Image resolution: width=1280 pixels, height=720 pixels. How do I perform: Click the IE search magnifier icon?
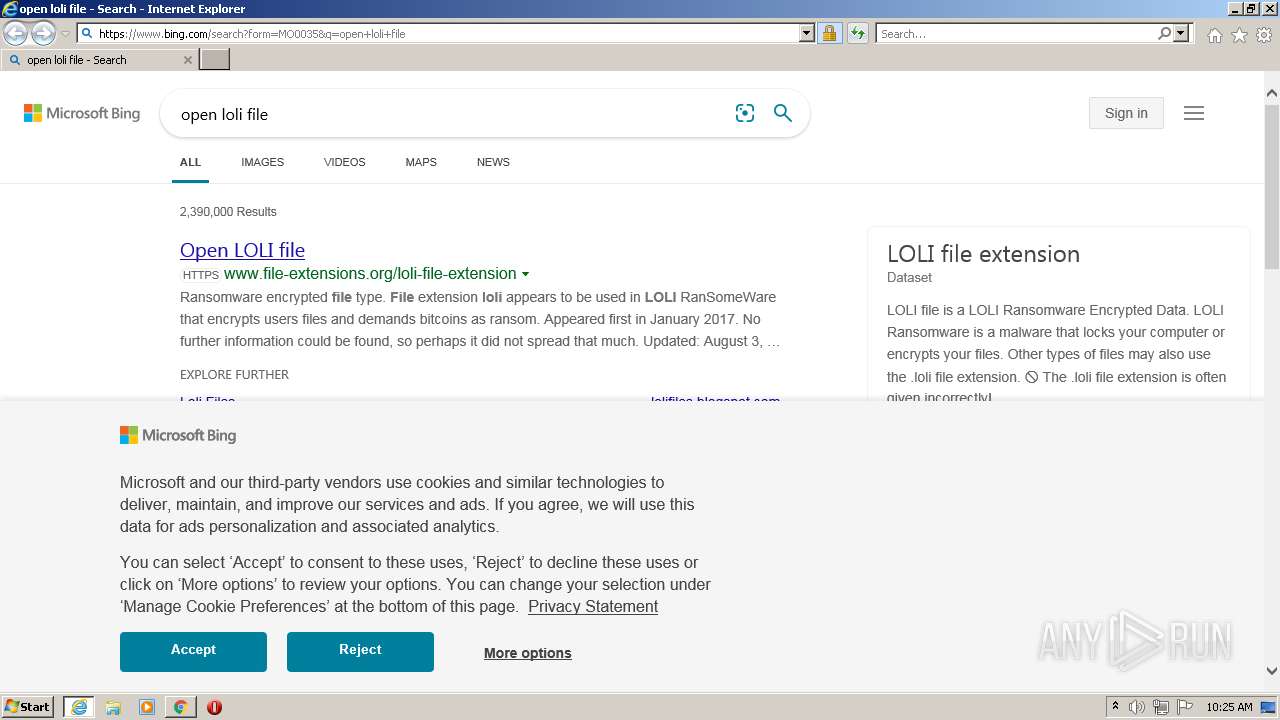[x=1164, y=33]
